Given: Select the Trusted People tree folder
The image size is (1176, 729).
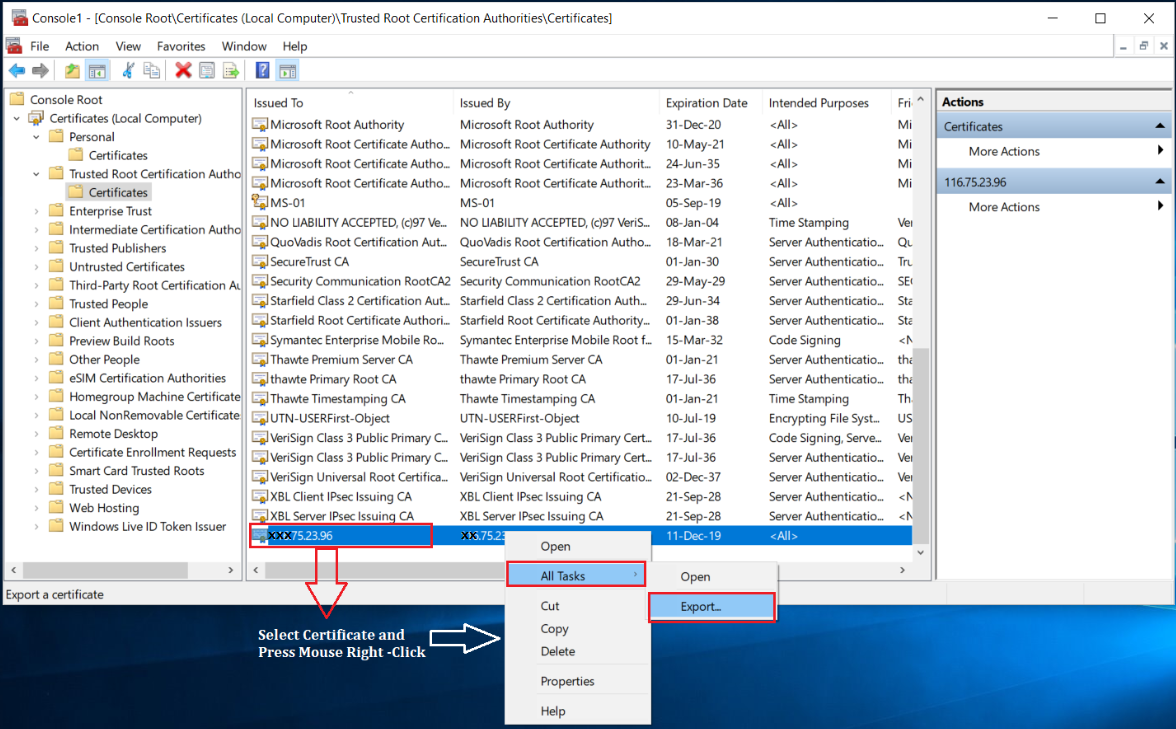Looking at the screenshot, I should (x=108, y=304).
